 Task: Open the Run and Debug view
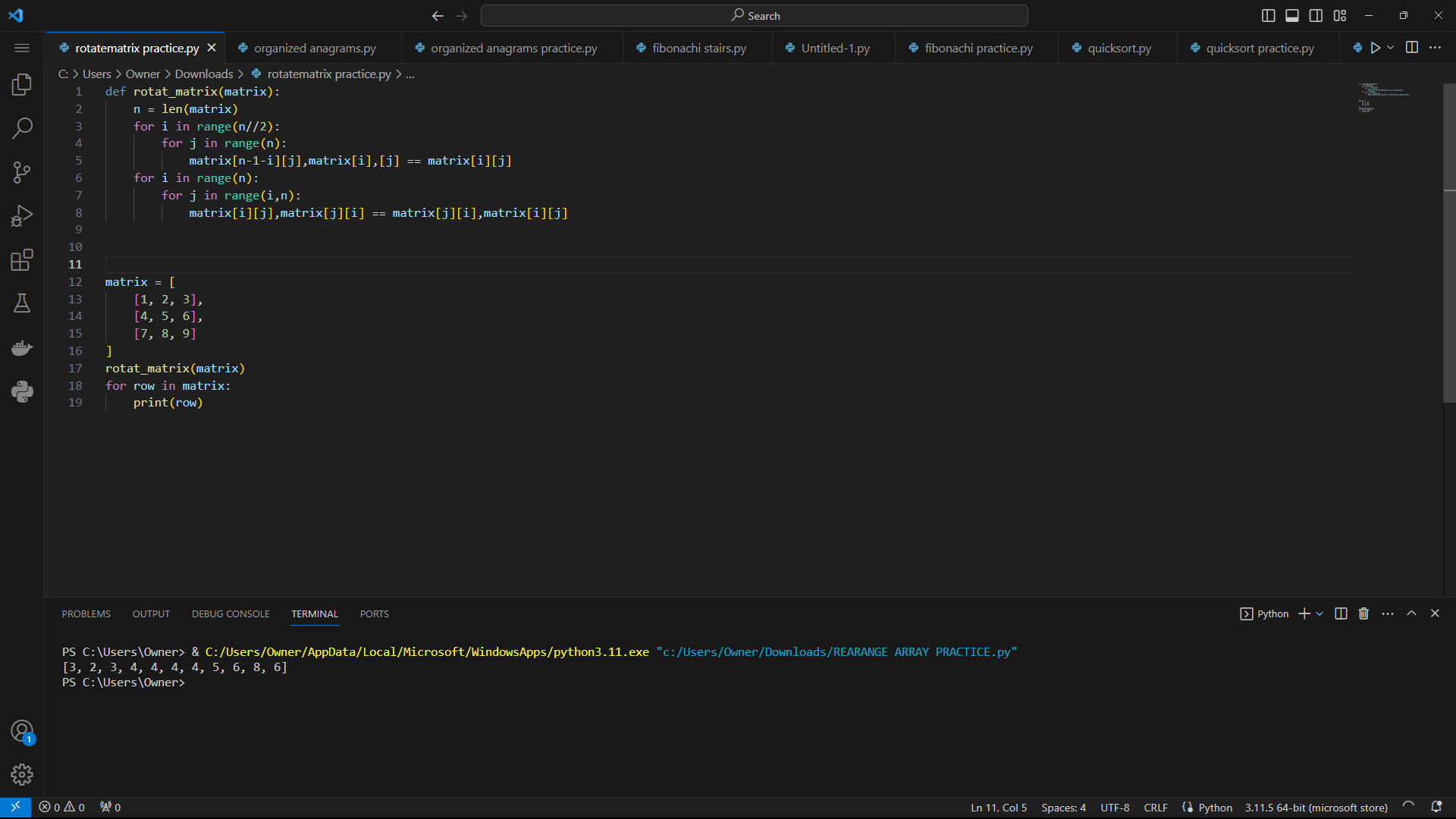[x=22, y=216]
